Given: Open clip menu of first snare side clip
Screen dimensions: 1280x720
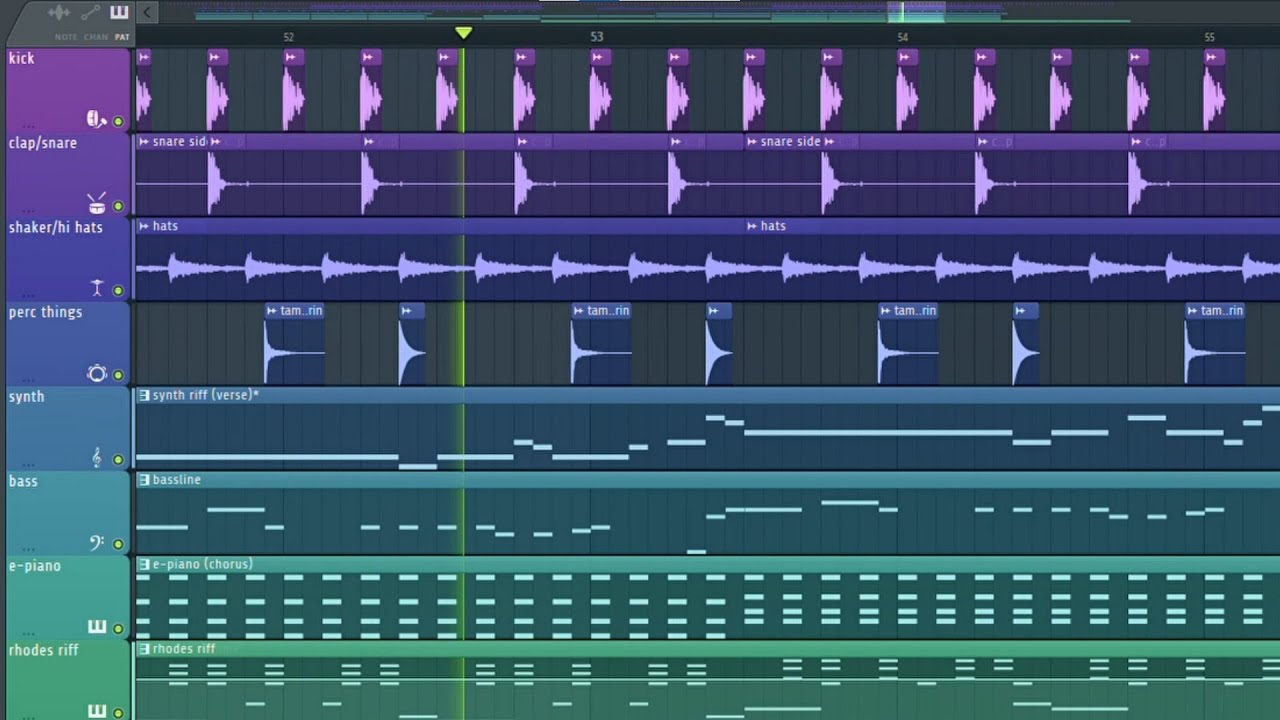Looking at the screenshot, I should pyautogui.click(x=144, y=142).
